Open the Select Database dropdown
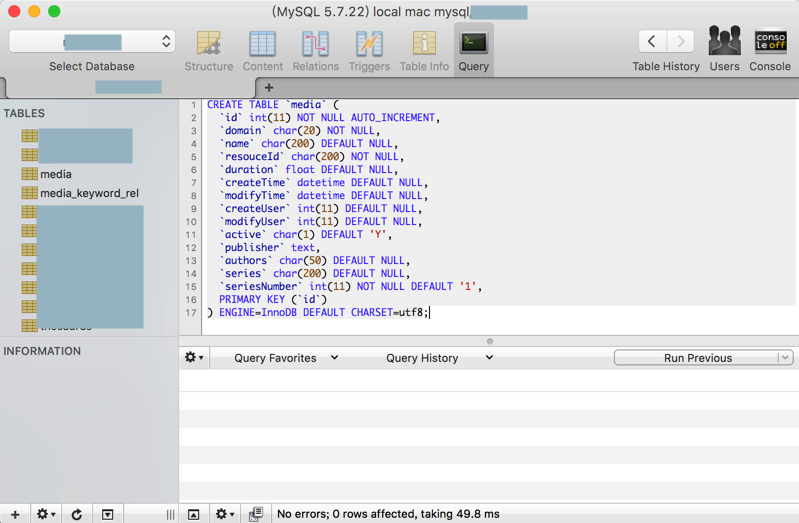 coord(92,42)
